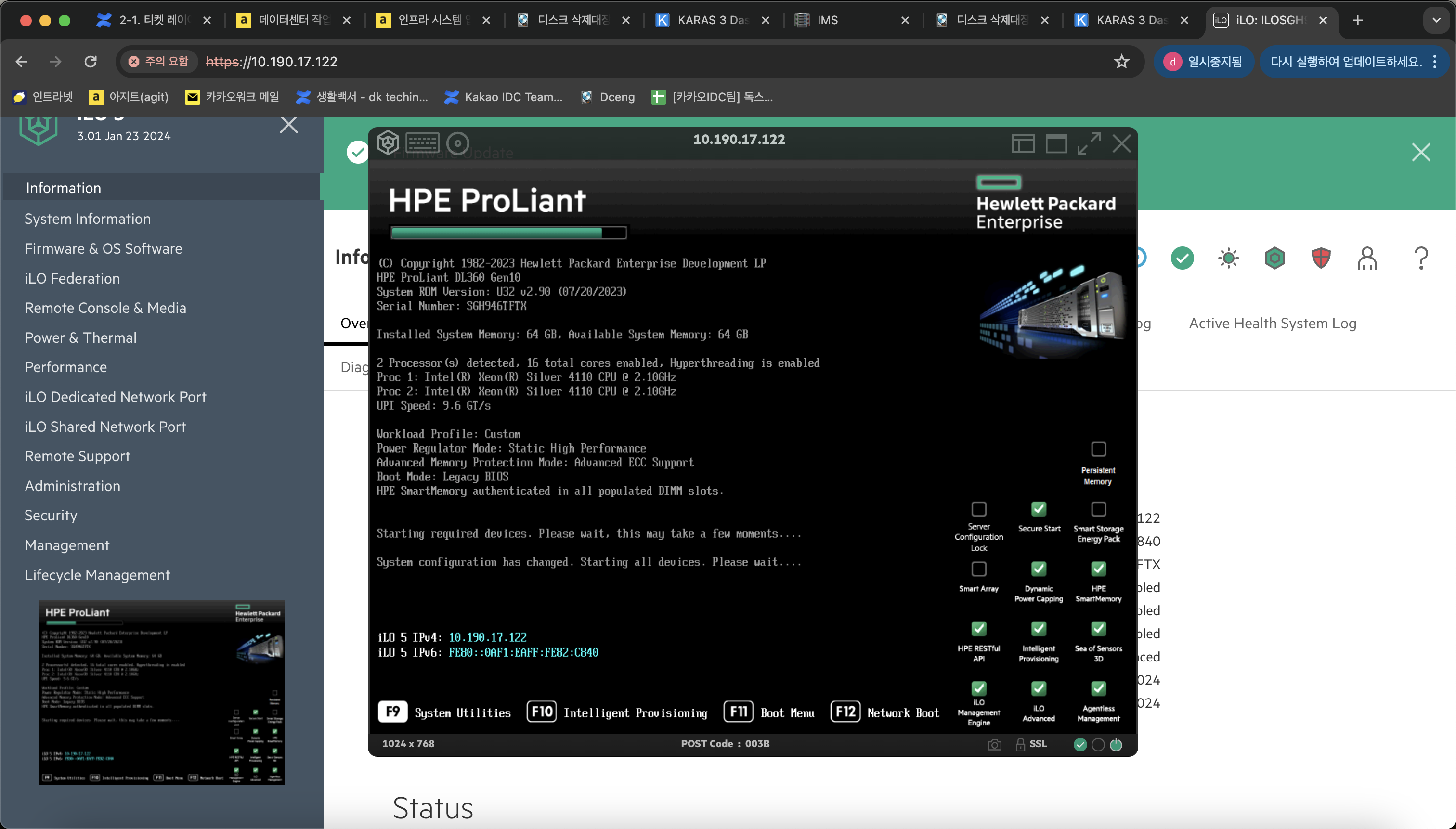
Task: Open System Information in the sidebar
Action: (x=88, y=219)
